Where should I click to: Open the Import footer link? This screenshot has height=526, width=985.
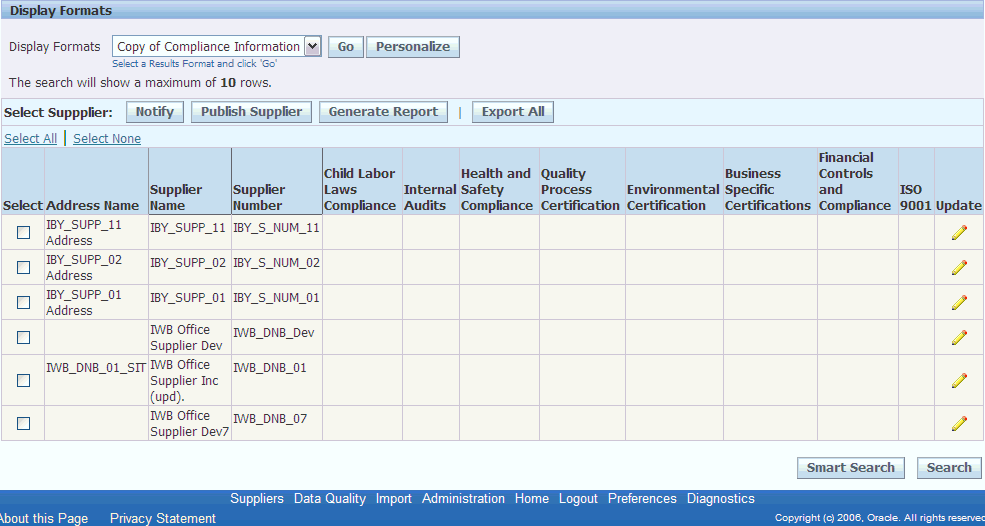pyautogui.click(x=394, y=498)
